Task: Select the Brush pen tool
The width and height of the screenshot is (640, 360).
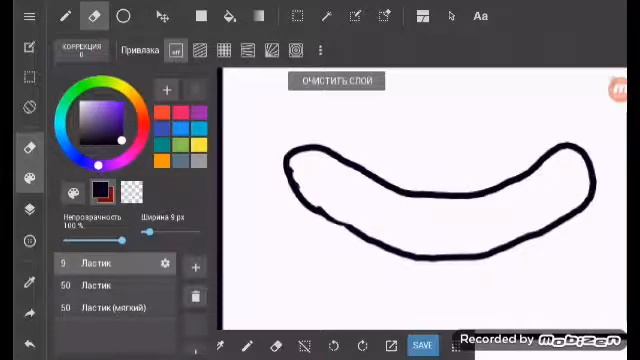Action: click(x=65, y=16)
